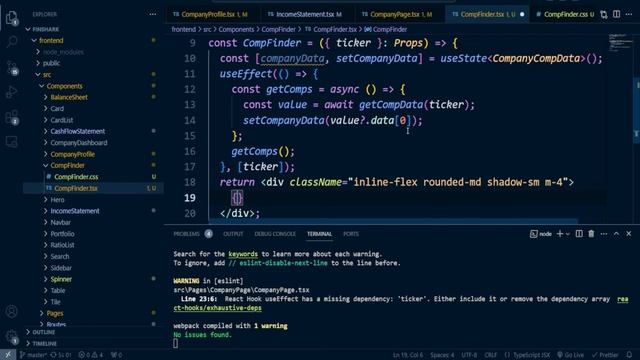Click react-hooks/exhaustive-deps link in terminal

click(x=218, y=308)
